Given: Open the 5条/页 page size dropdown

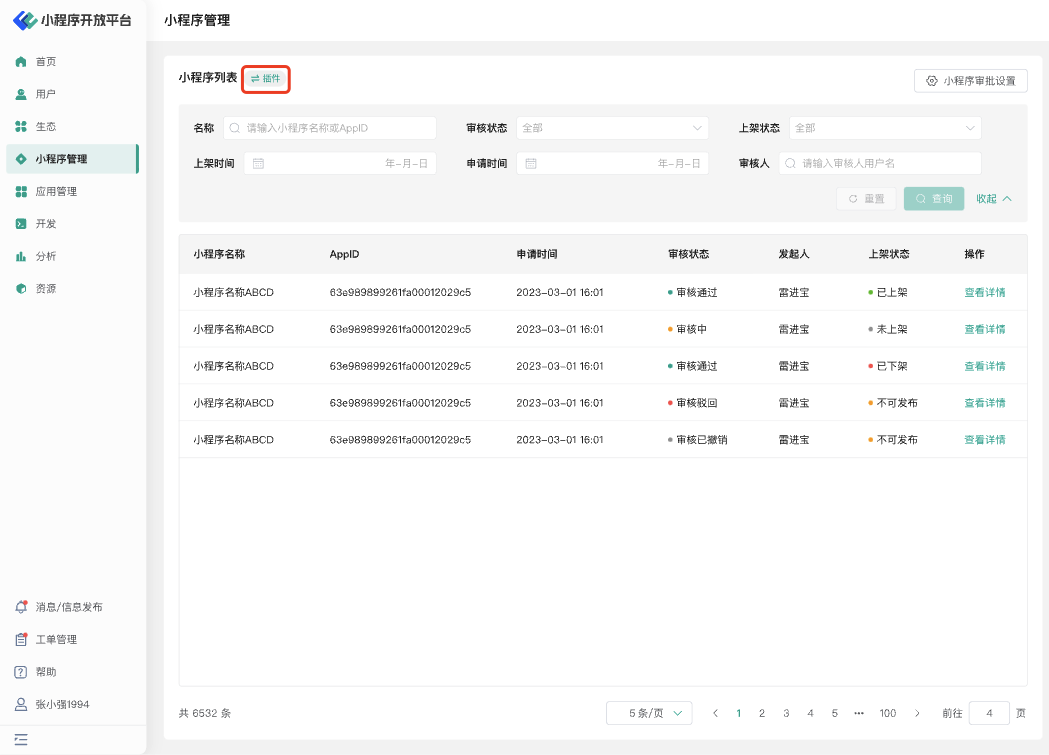Looking at the screenshot, I should click(649, 713).
